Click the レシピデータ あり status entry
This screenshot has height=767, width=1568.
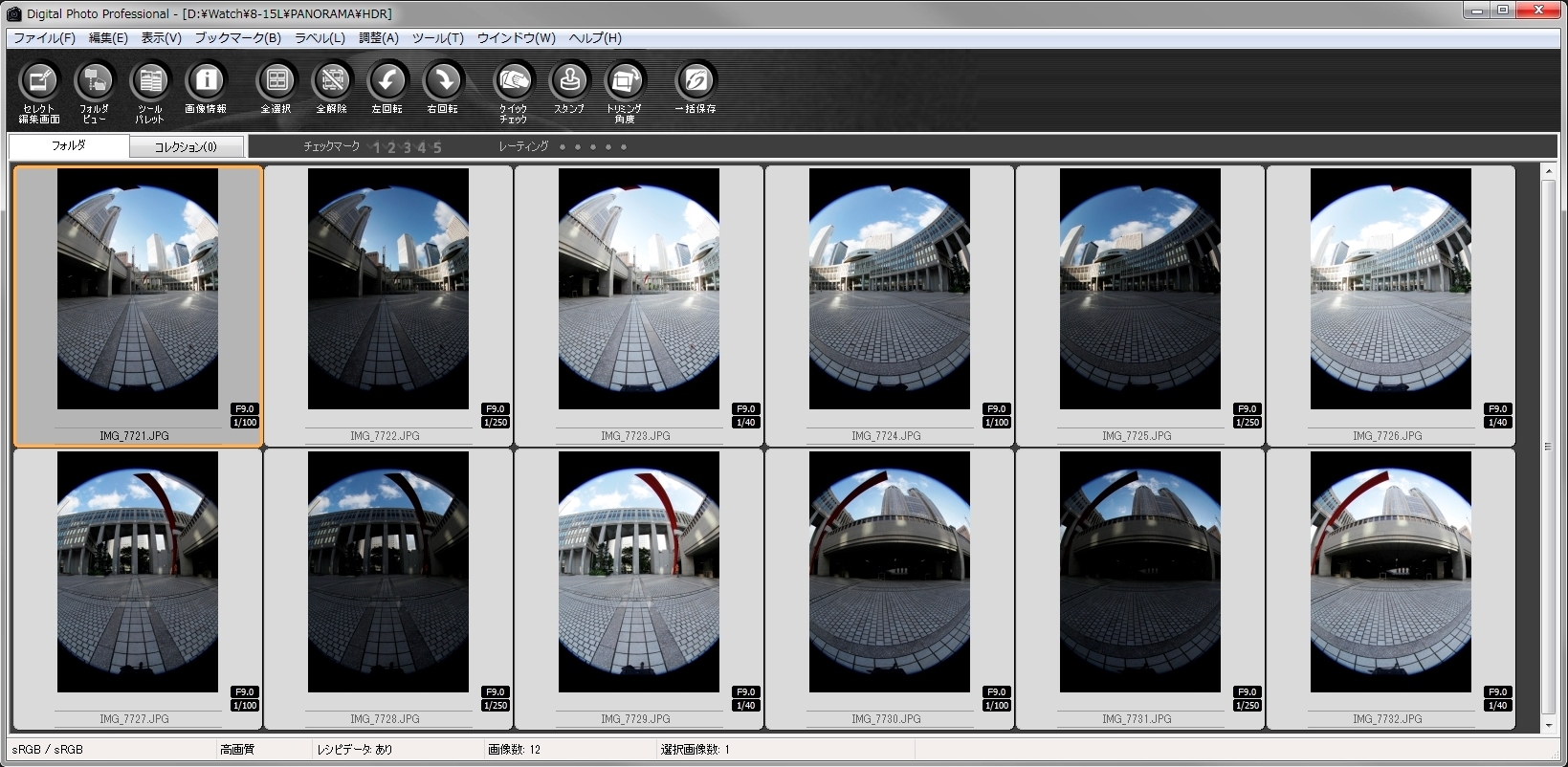[x=354, y=750]
